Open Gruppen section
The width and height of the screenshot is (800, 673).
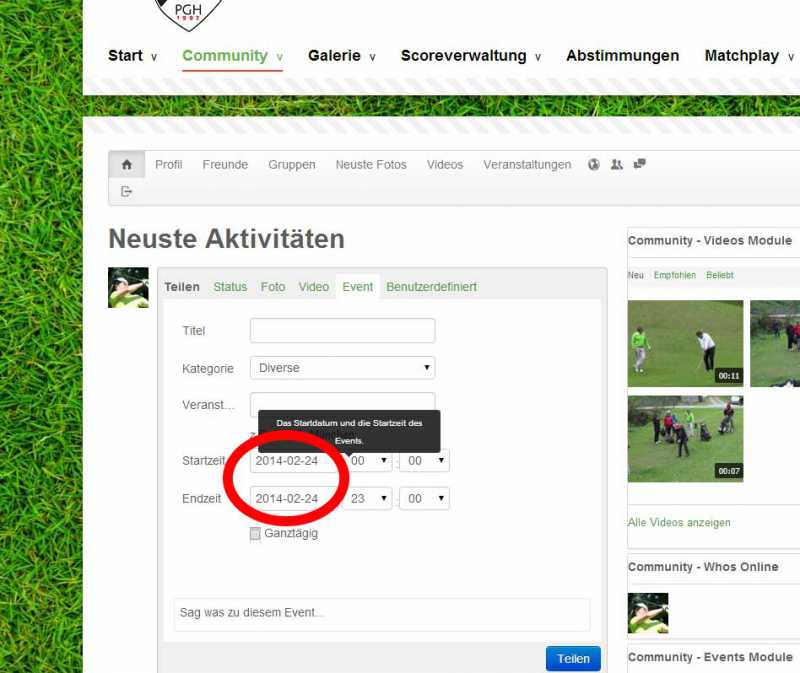[292, 164]
